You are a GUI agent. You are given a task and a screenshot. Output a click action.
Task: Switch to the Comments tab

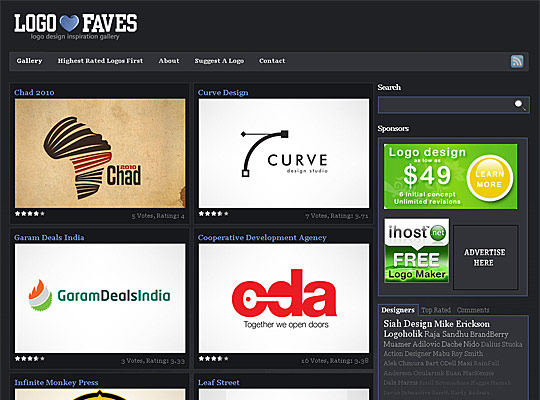(473, 310)
